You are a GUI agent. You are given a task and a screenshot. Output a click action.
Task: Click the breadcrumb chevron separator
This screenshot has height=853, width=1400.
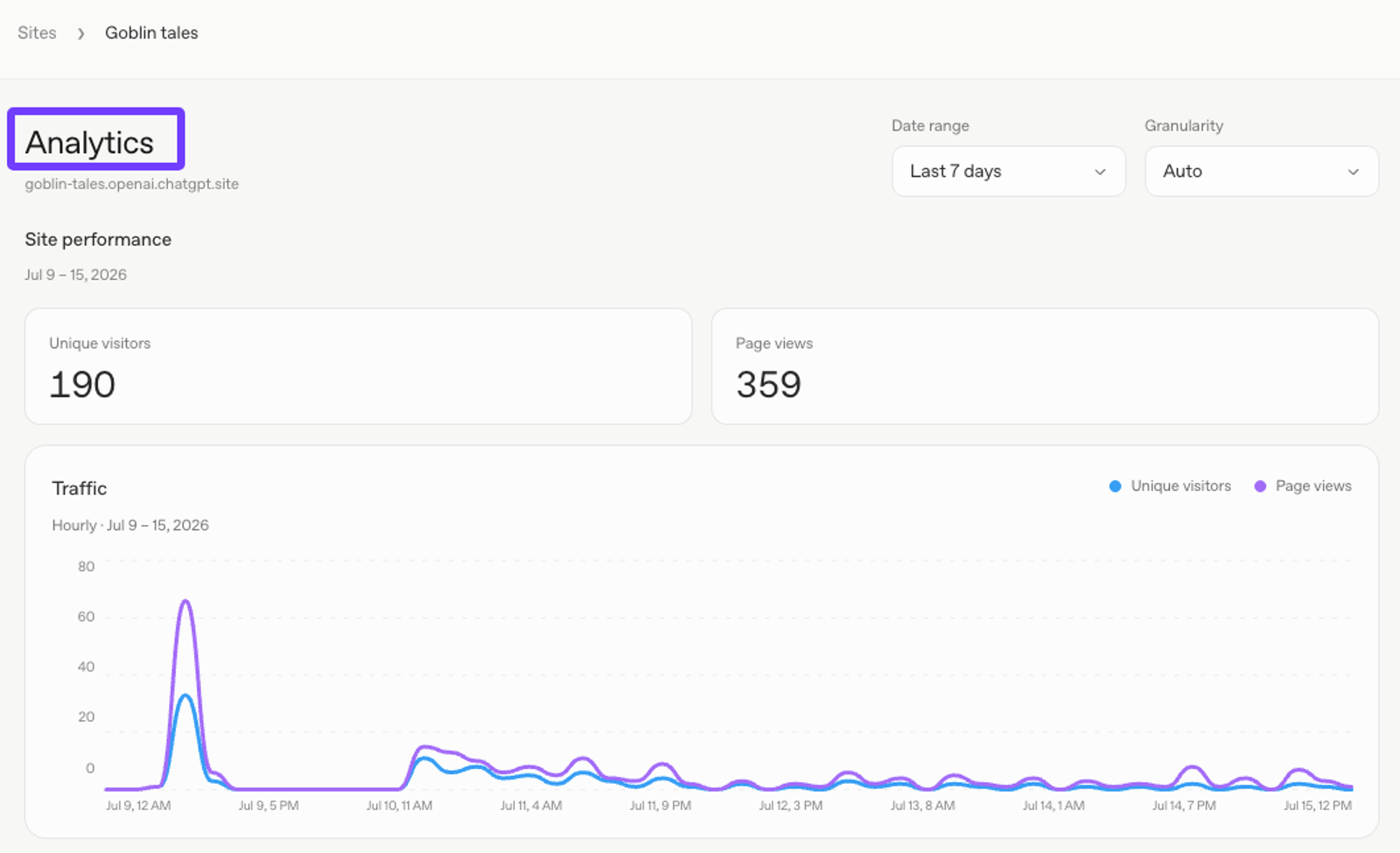pyautogui.click(x=80, y=33)
